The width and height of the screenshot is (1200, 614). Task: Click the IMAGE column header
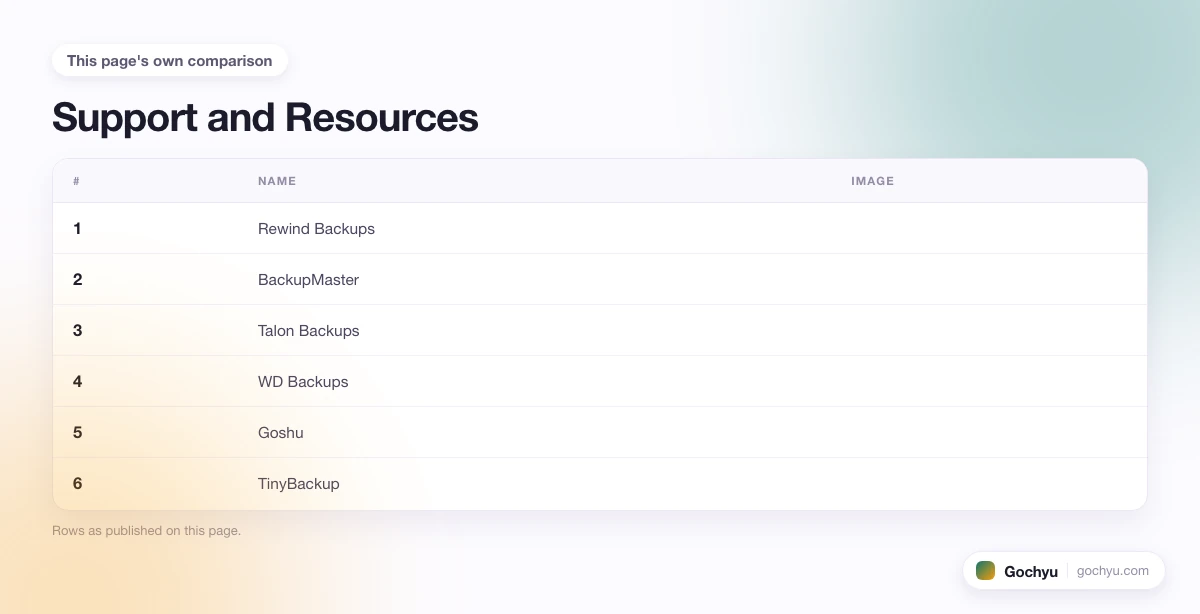click(872, 181)
